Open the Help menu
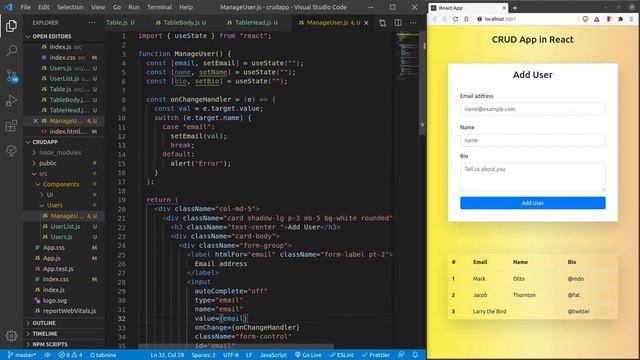The width and height of the screenshot is (640, 360). tap(186, 7)
